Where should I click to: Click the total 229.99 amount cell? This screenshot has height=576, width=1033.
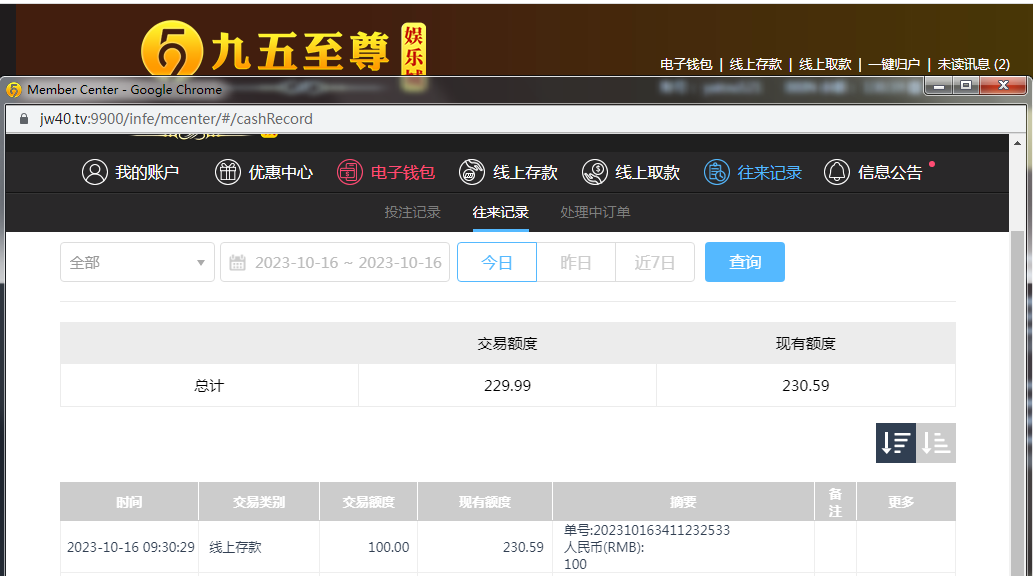pos(507,386)
